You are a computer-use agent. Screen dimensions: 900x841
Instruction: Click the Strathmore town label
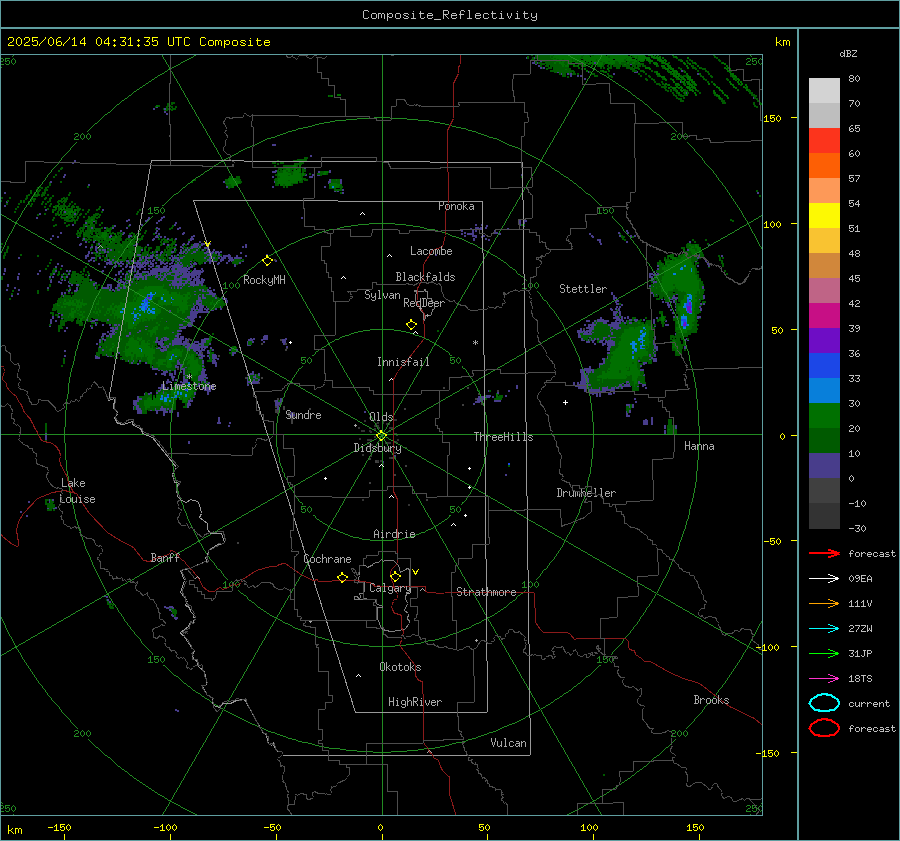(x=486, y=592)
